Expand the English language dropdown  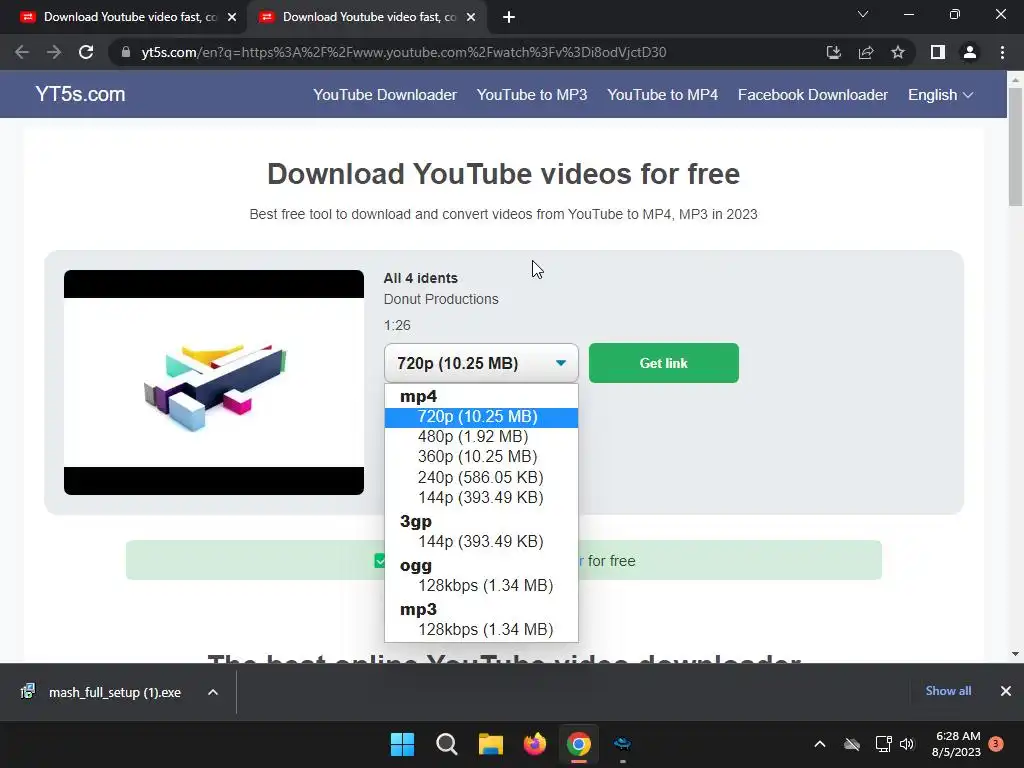[x=940, y=95]
